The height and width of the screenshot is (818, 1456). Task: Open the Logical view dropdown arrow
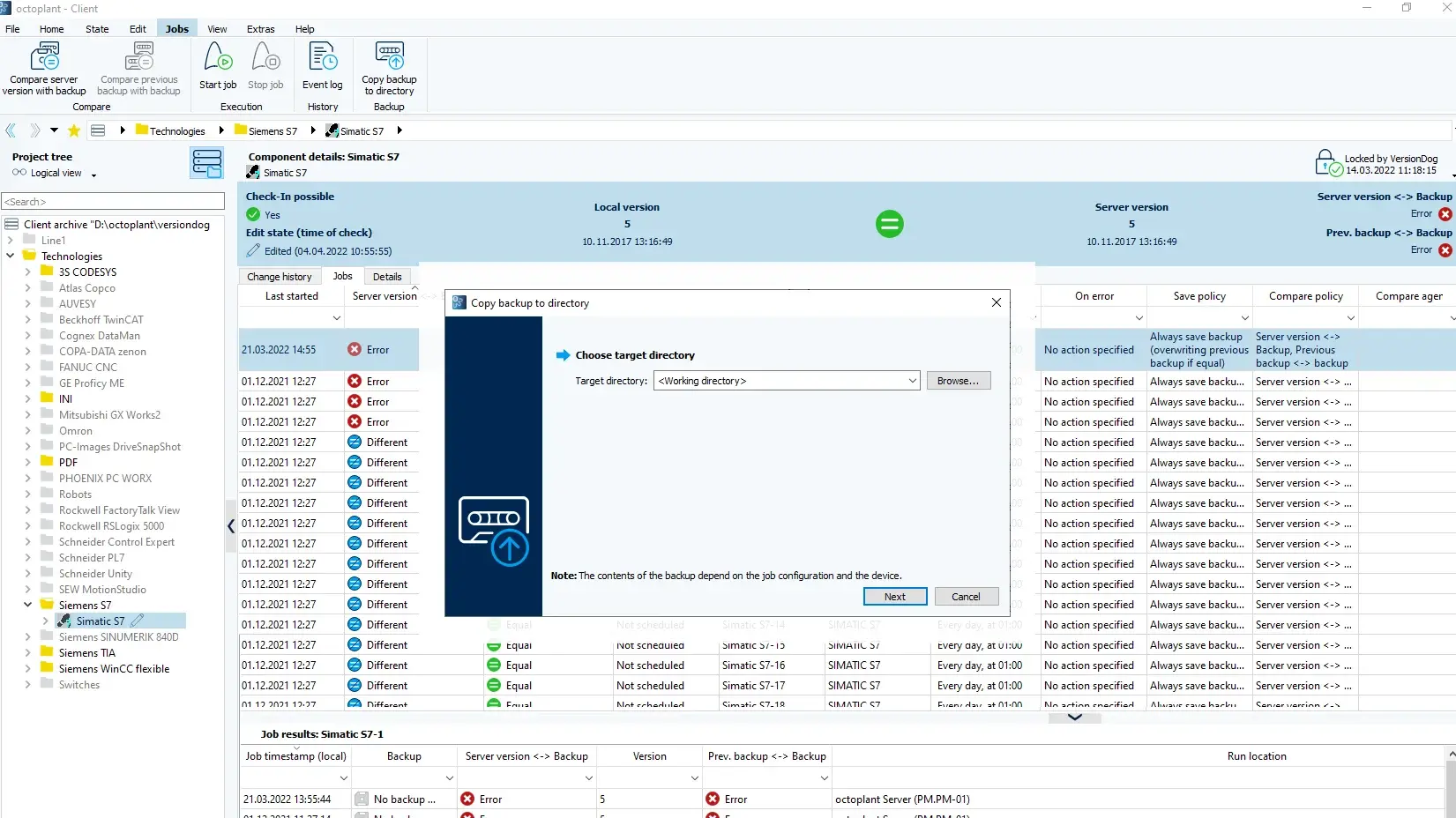click(93, 175)
